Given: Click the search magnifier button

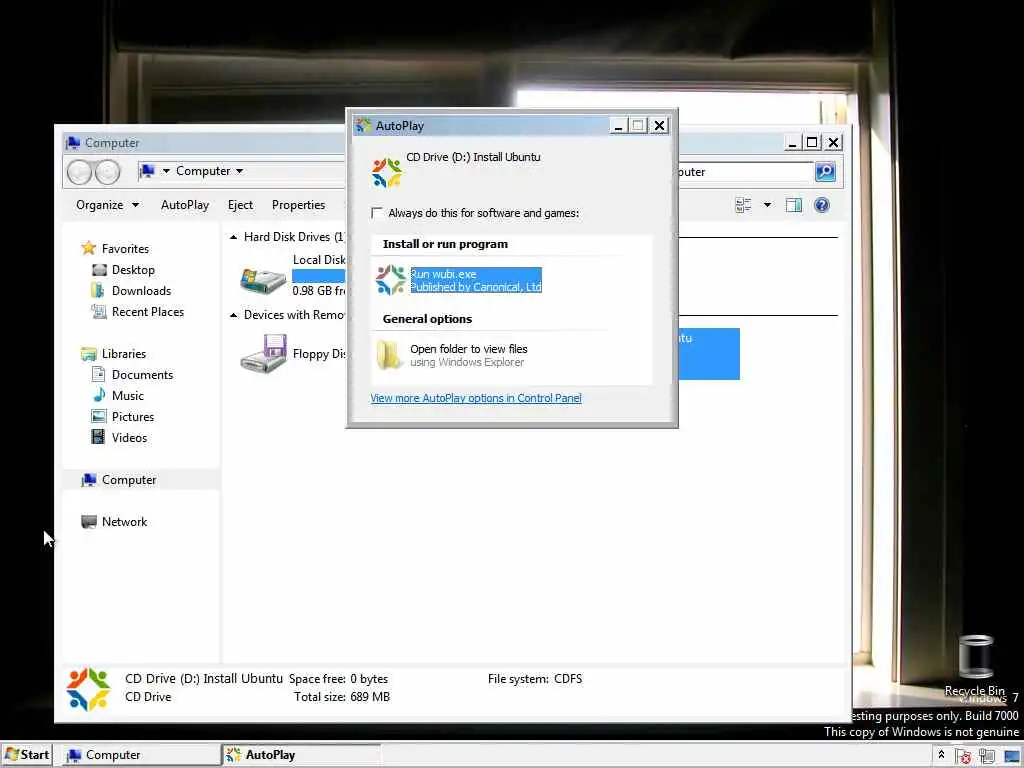Looking at the screenshot, I should click(825, 172).
